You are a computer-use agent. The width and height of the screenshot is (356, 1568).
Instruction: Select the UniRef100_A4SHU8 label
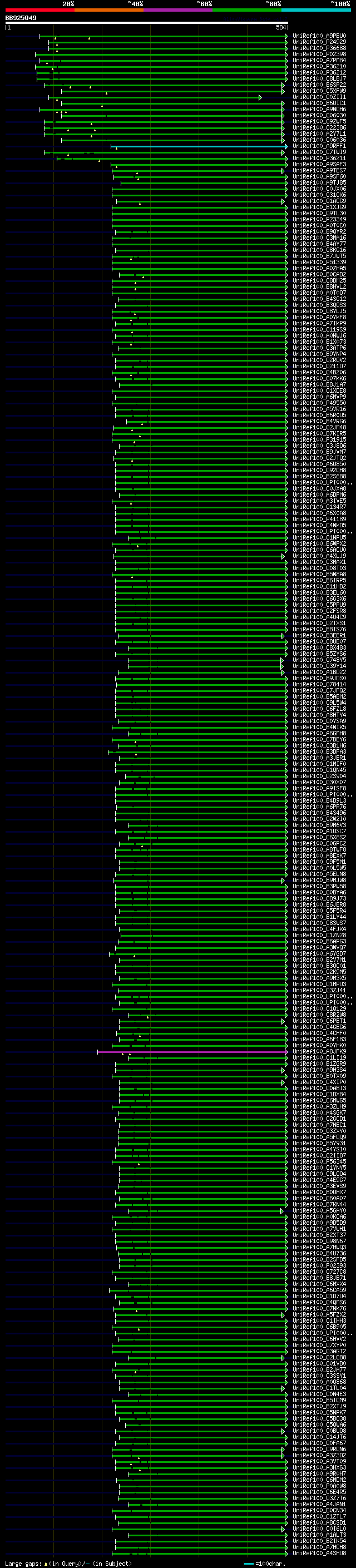pyautogui.click(x=319, y=1553)
